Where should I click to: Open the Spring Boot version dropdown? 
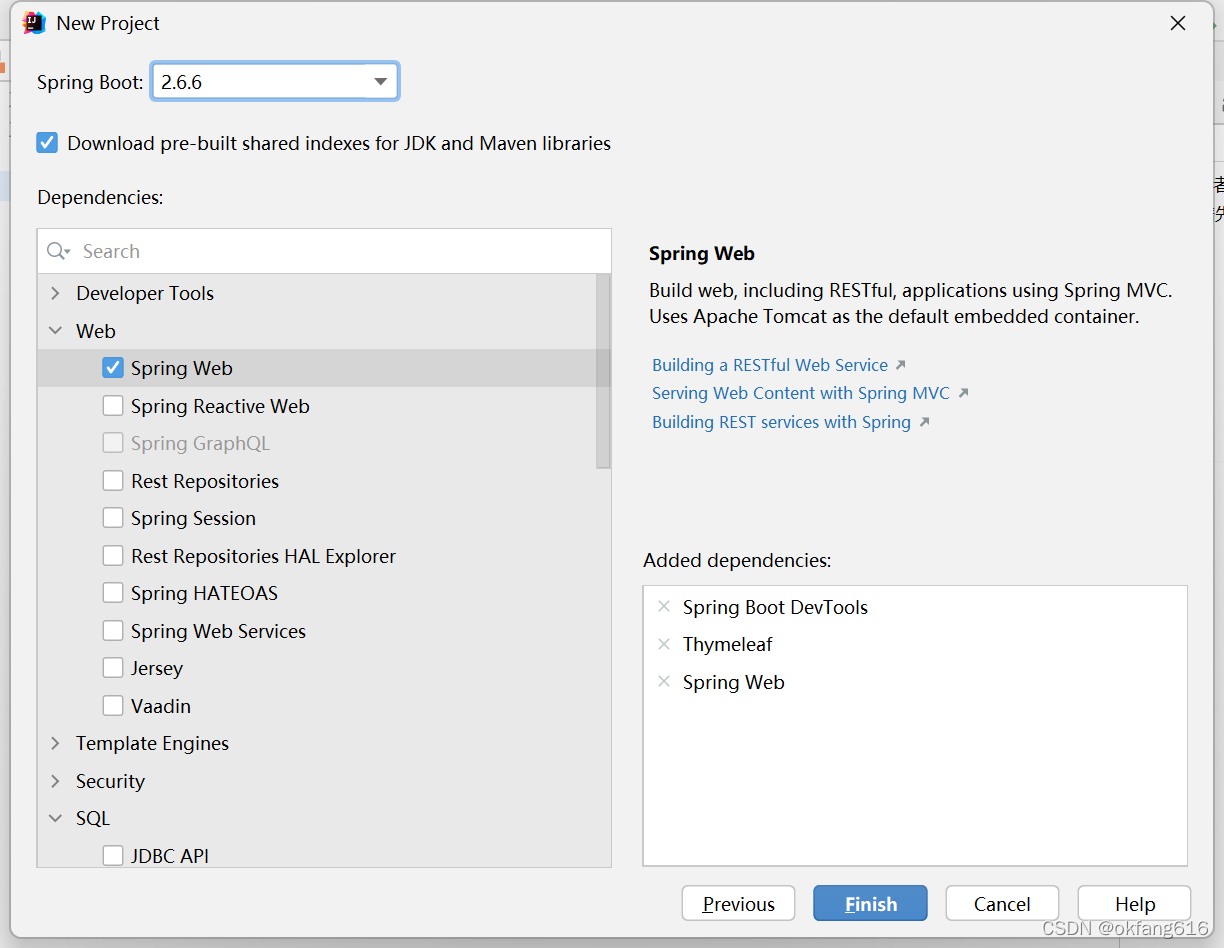[x=275, y=82]
